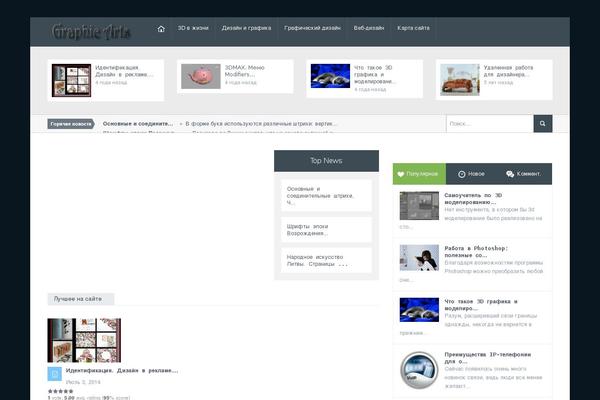Open the Карта сайта menu item
The image size is (600, 400).
(x=413, y=28)
